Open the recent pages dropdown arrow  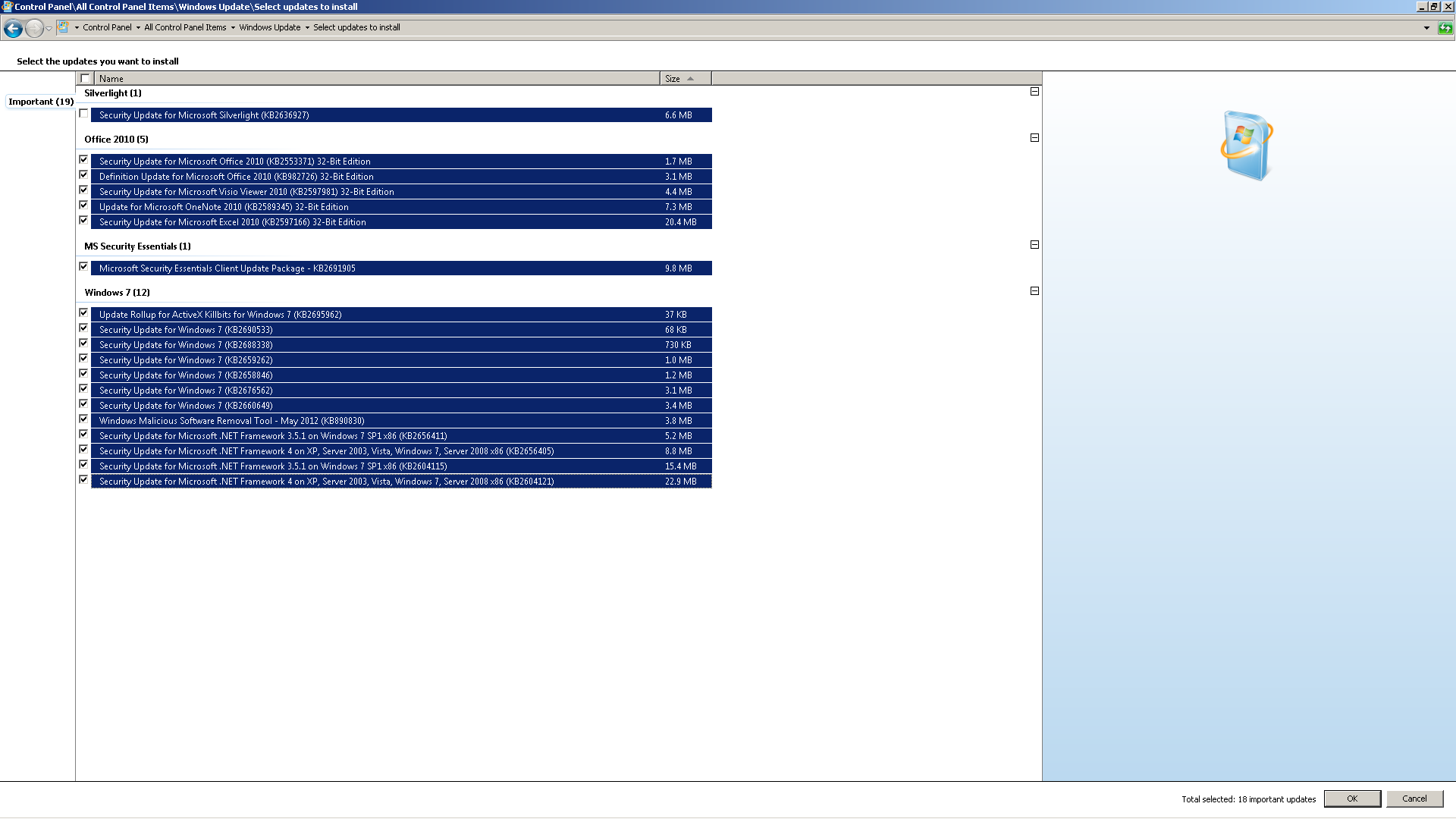pyautogui.click(x=49, y=29)
